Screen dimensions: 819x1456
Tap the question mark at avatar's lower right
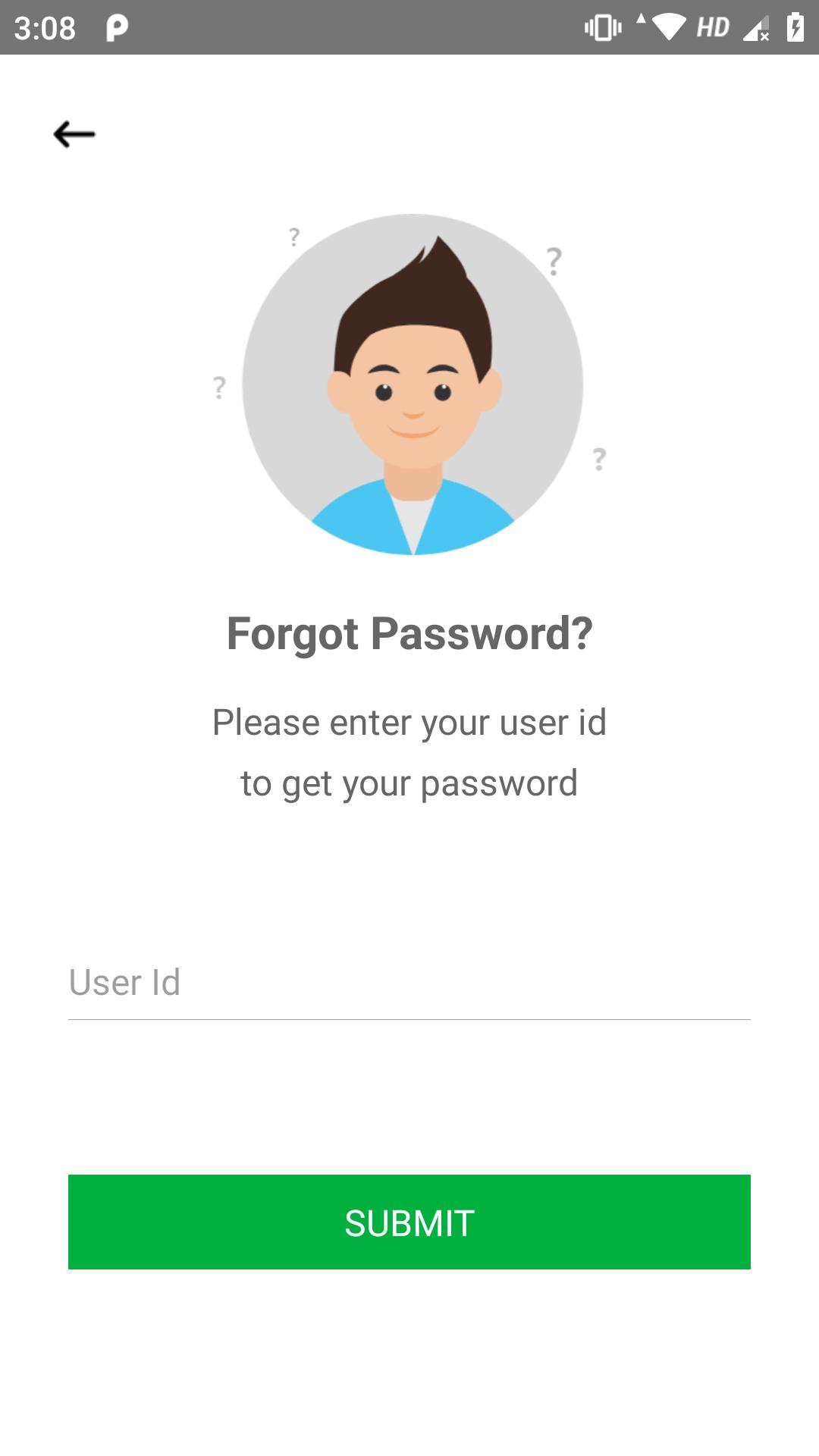click(599, 459)
